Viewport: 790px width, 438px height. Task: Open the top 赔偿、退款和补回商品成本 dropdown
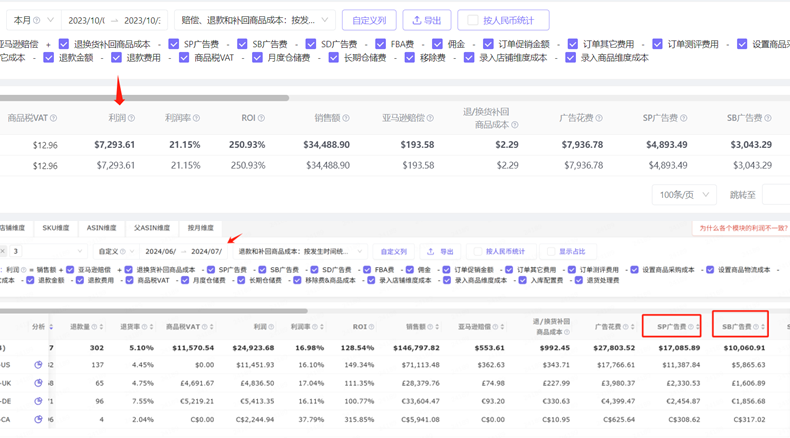tap(254, 20)
